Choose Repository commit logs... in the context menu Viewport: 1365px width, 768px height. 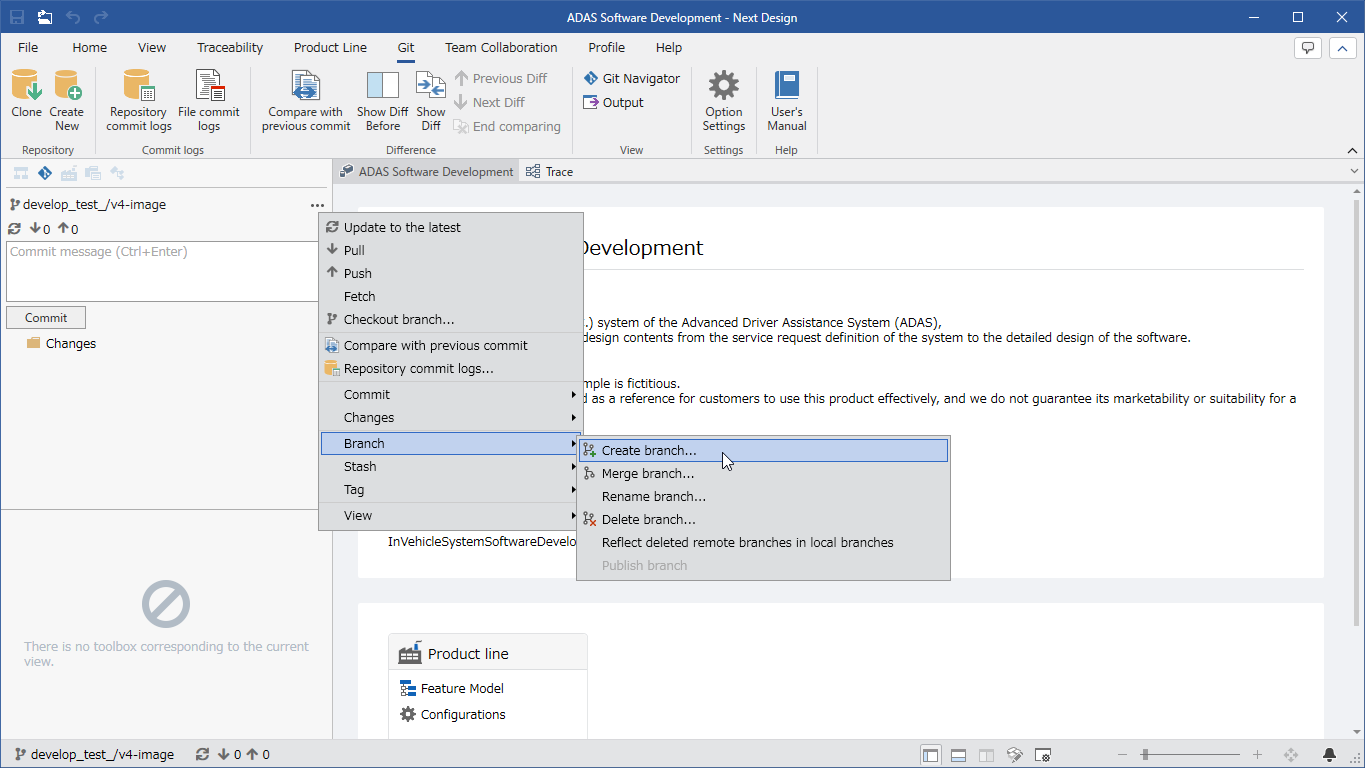[451, 368]
